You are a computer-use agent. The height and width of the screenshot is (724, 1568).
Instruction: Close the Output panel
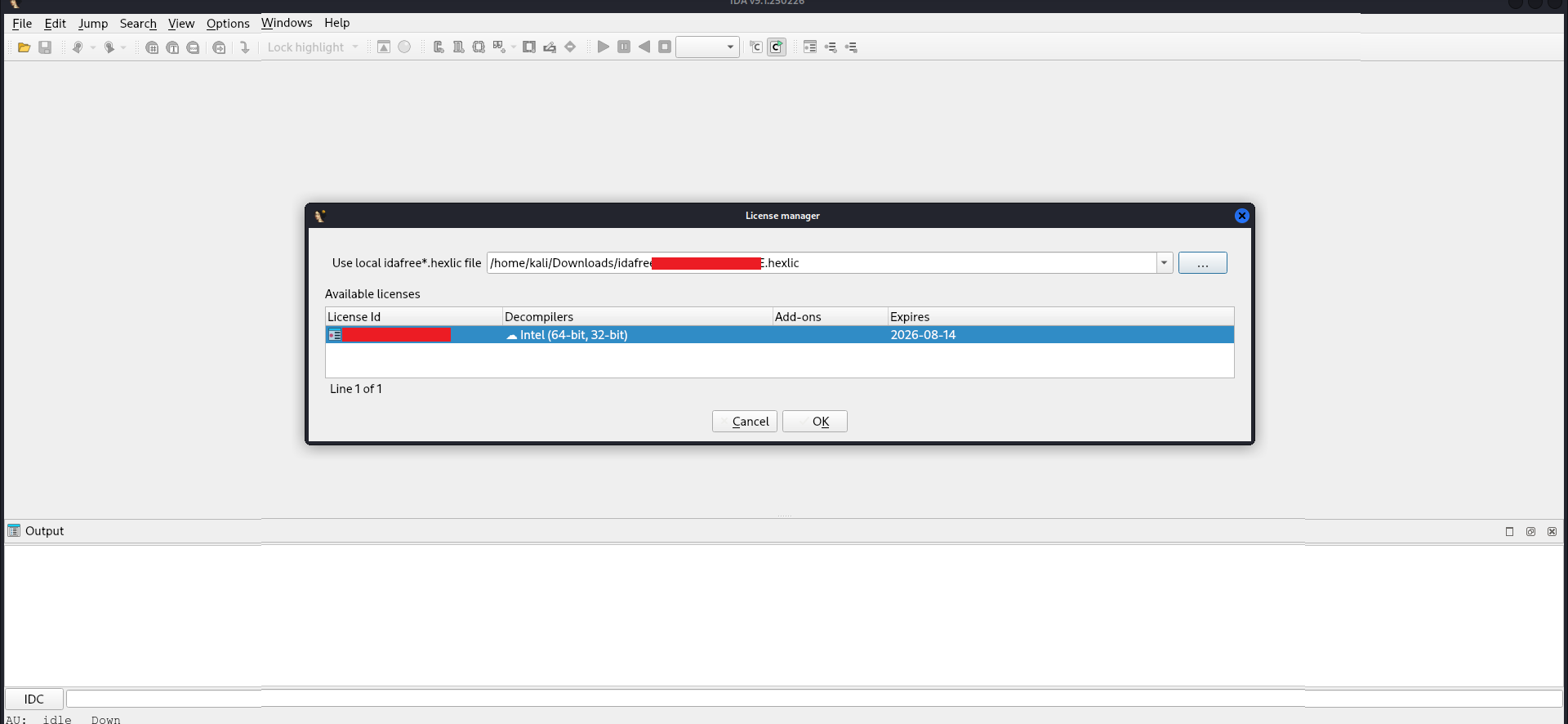click(x=1552, y=532)
